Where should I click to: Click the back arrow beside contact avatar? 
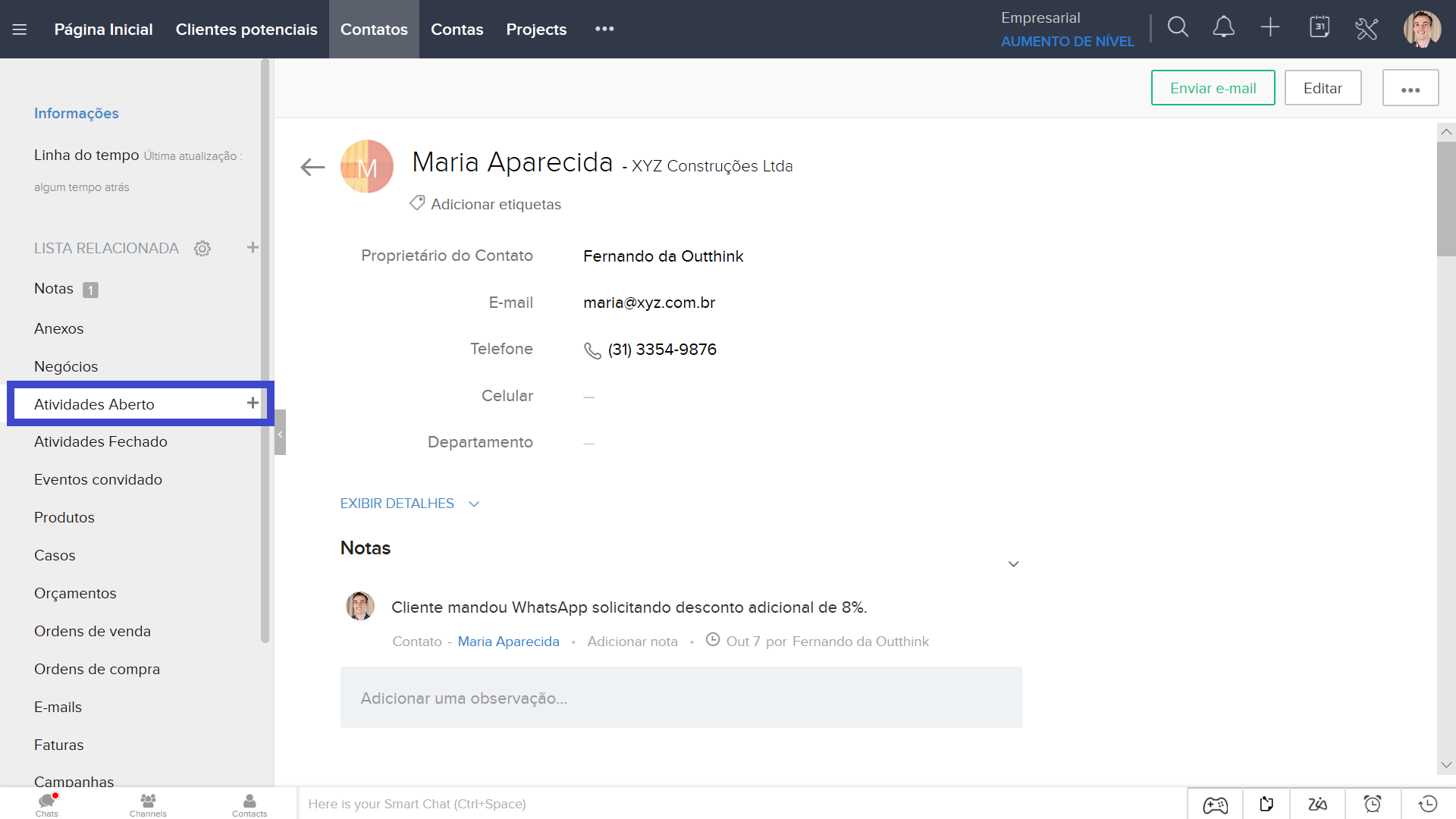pyautogui.click(x=312, y=167)
